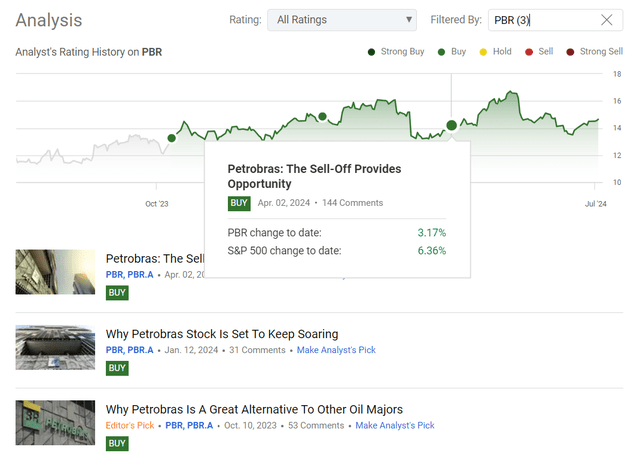The image size is (640, 462).
Task: Click the 3.17% PBR change value
Action: (x=431, y=233)
